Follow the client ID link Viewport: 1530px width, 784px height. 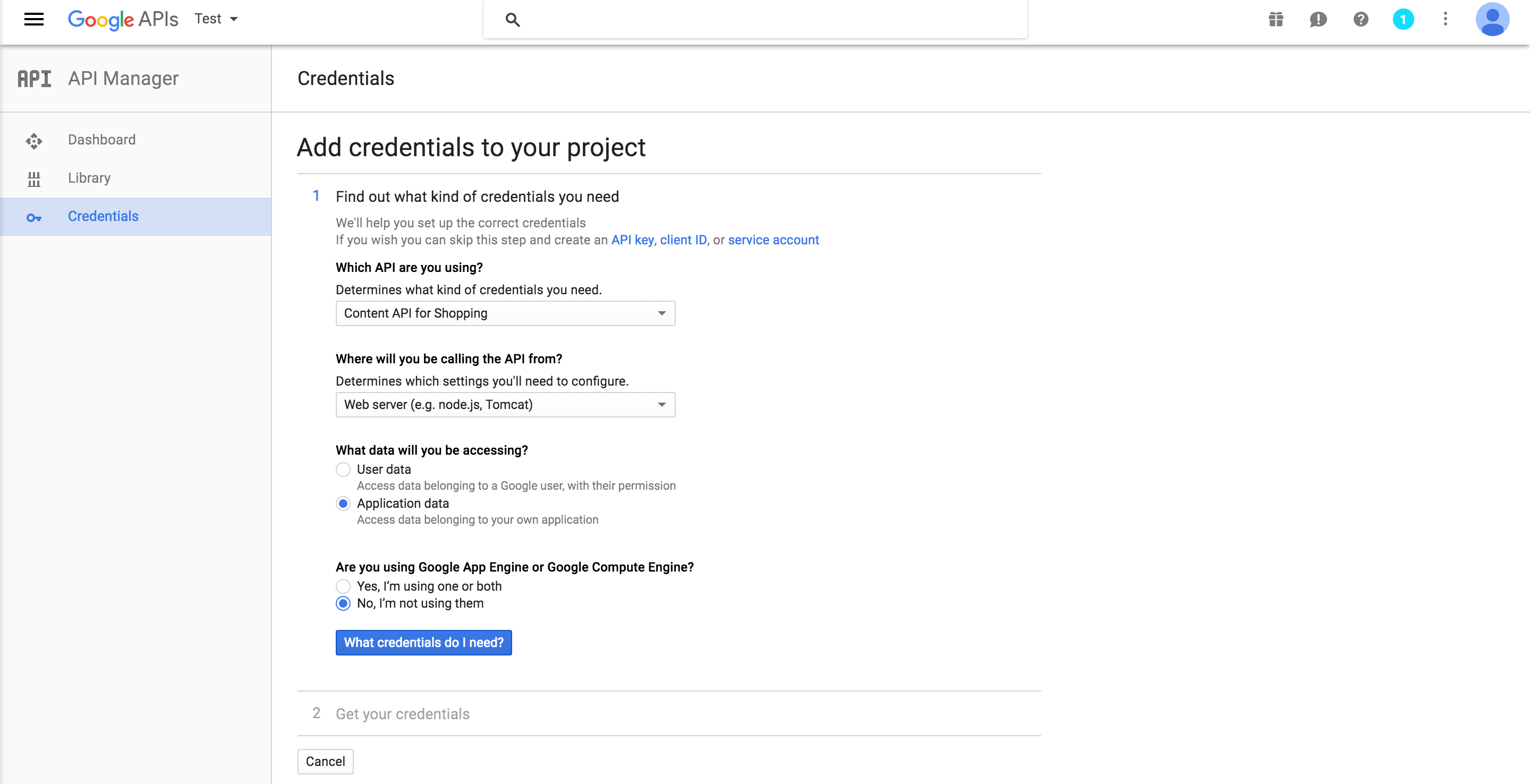click(683, 240)
